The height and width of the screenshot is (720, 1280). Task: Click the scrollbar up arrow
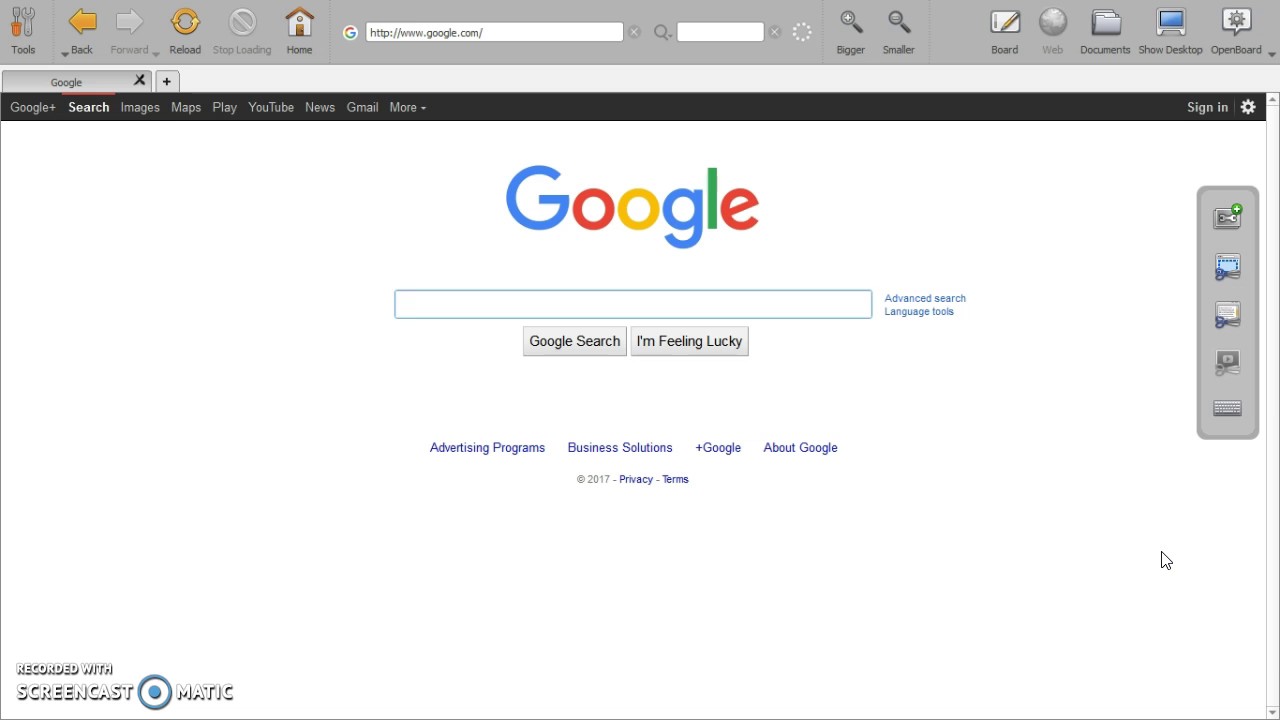pos(1272,100)
